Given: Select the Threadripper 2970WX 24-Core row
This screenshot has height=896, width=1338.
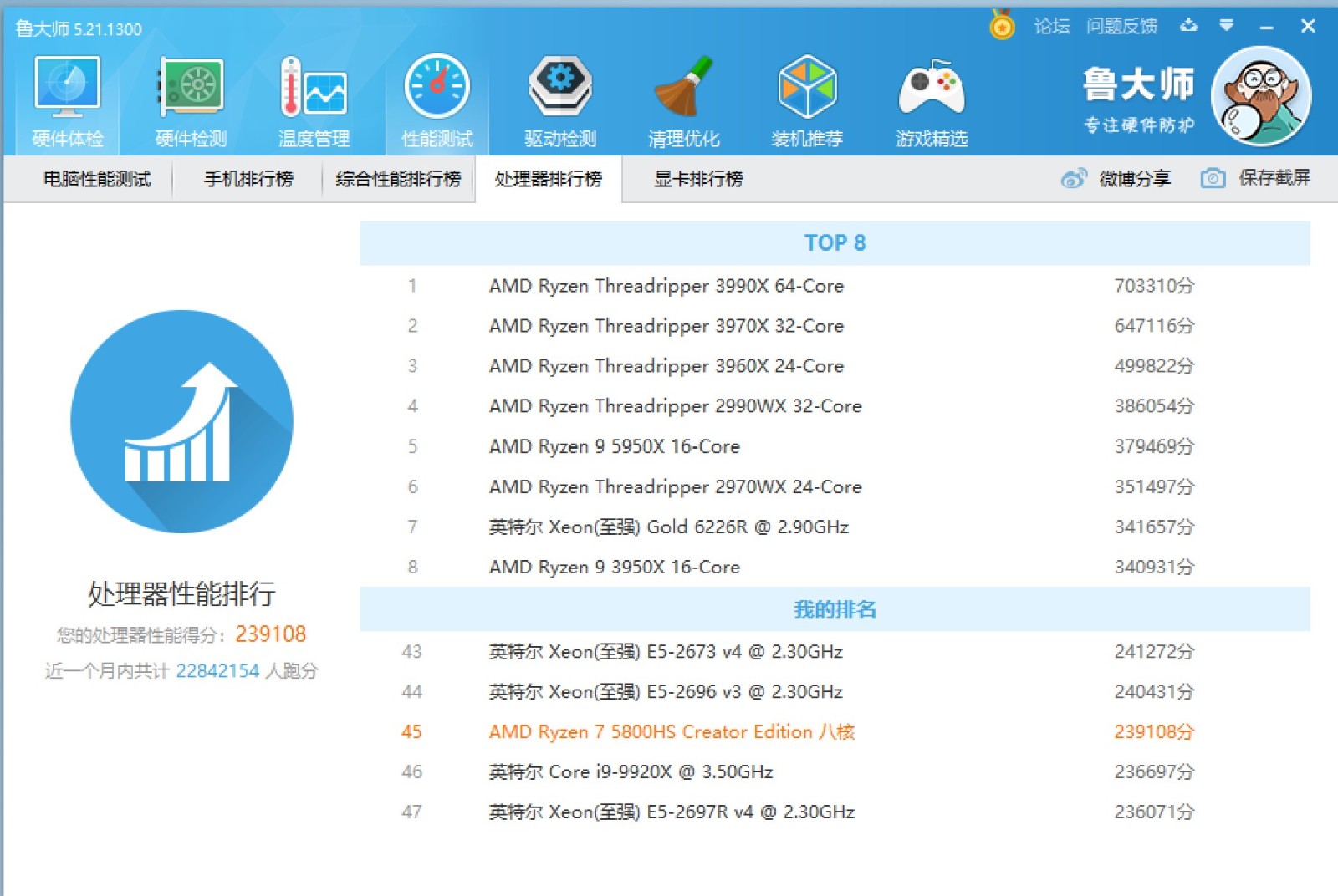Looking at the screenshot, I should [835, 486].
